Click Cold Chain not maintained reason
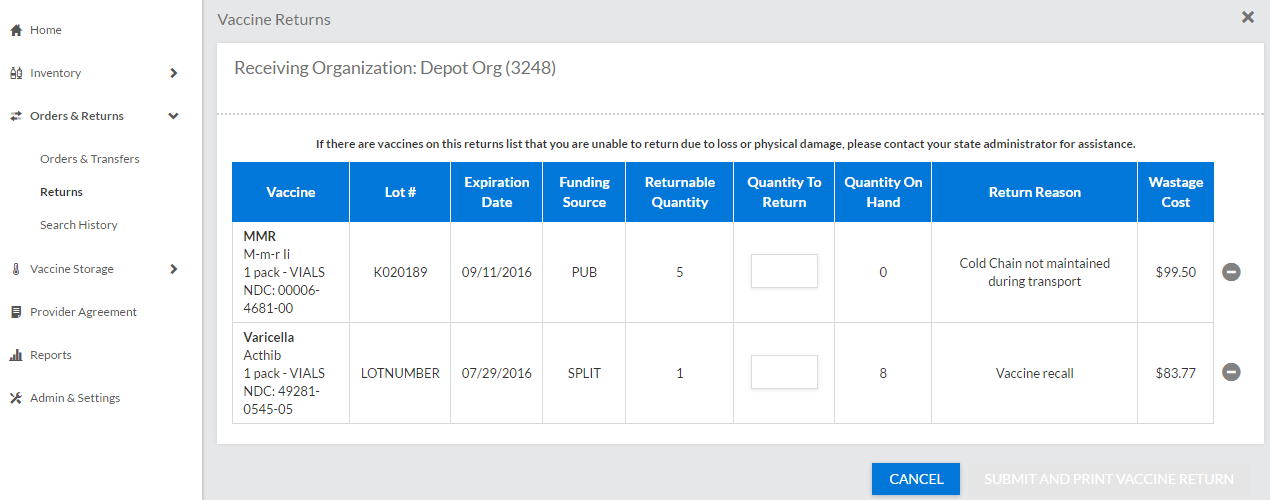Image resolution: width=1270 pixels, height=500 pixels. coord(1035,272)
